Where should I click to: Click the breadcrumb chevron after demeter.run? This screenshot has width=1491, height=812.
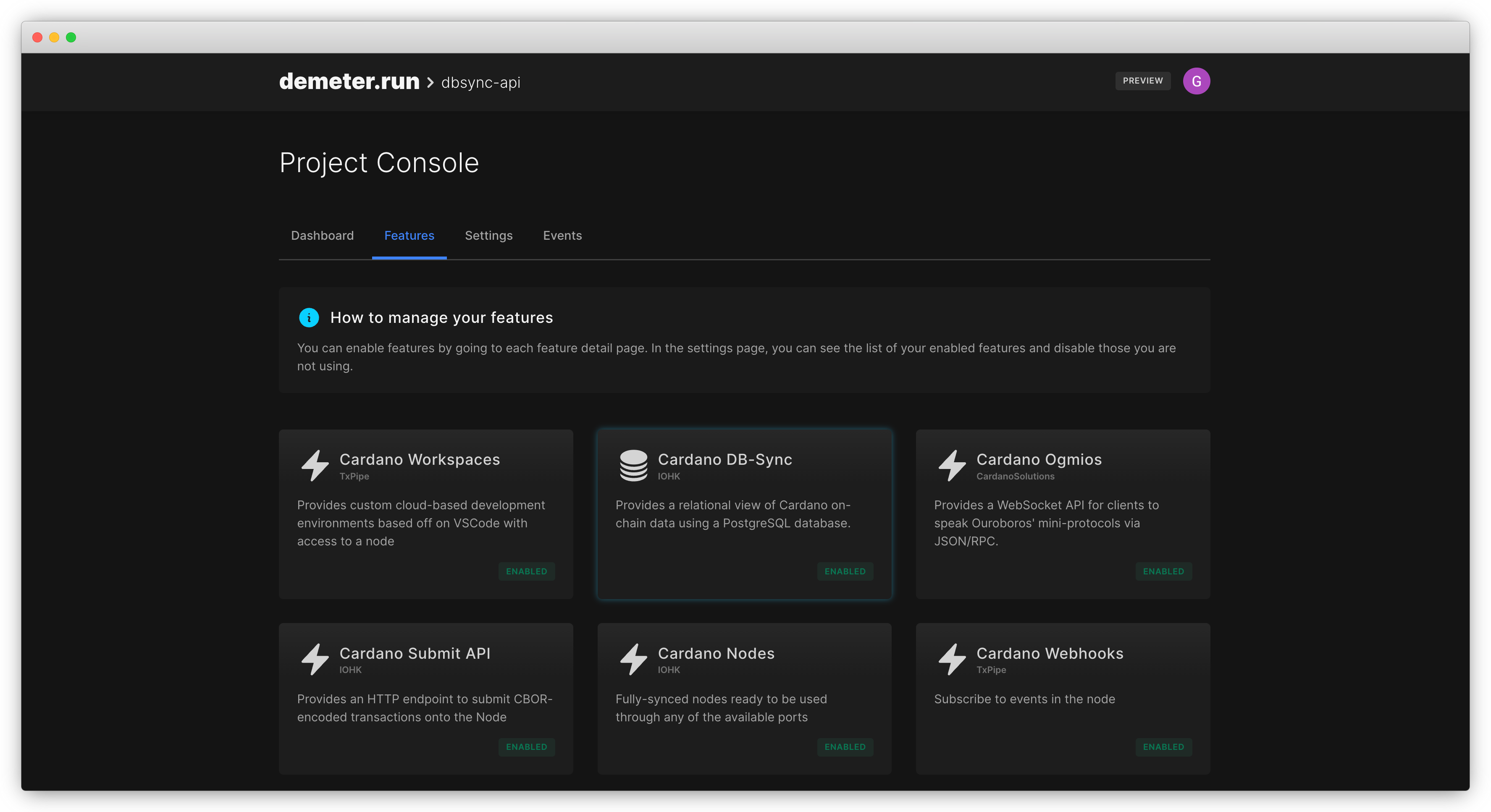[430, 83]
